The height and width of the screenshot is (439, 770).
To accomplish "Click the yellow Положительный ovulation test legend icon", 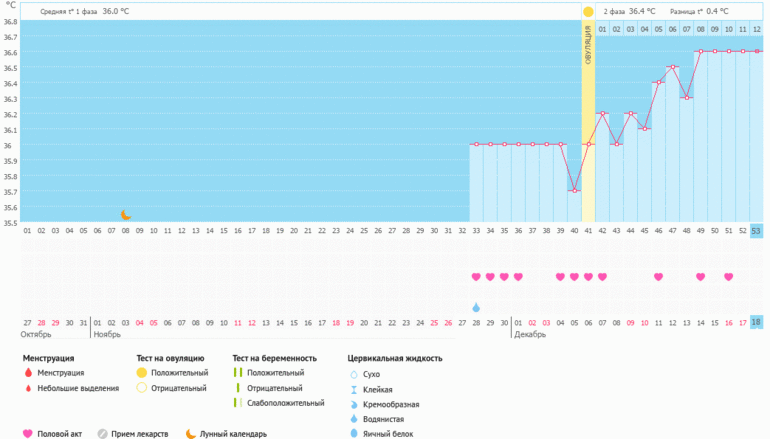I will click(x=141, y=373).
